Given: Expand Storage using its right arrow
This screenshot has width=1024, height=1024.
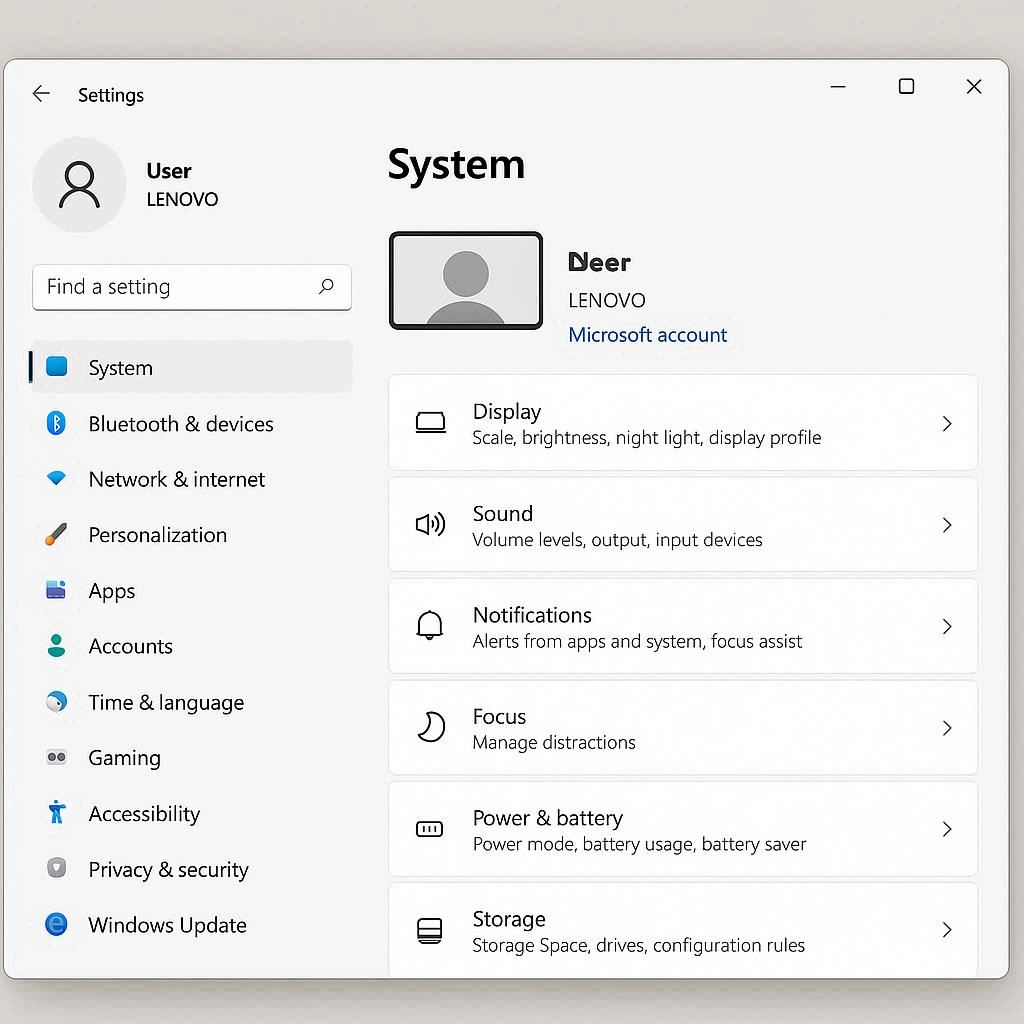Looking at the screenshot, I should tap(946, 930).
